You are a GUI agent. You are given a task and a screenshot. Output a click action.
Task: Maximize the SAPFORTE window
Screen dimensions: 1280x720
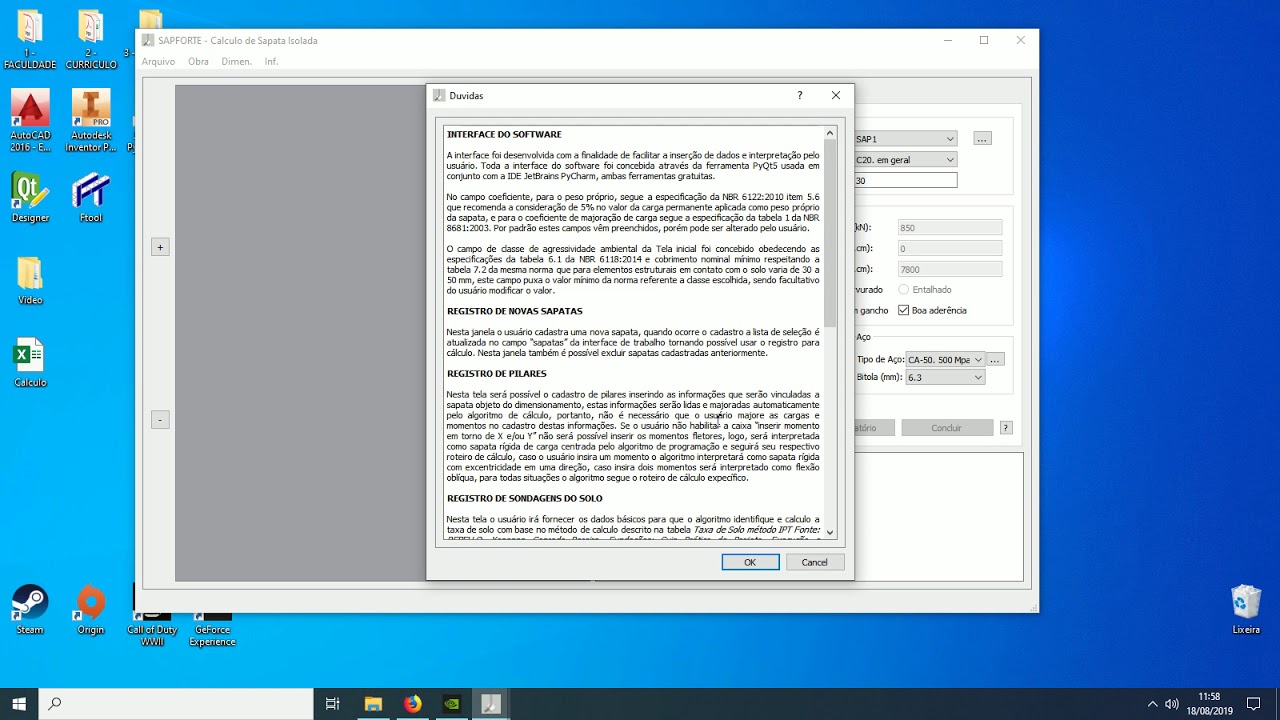click(984, 40)
